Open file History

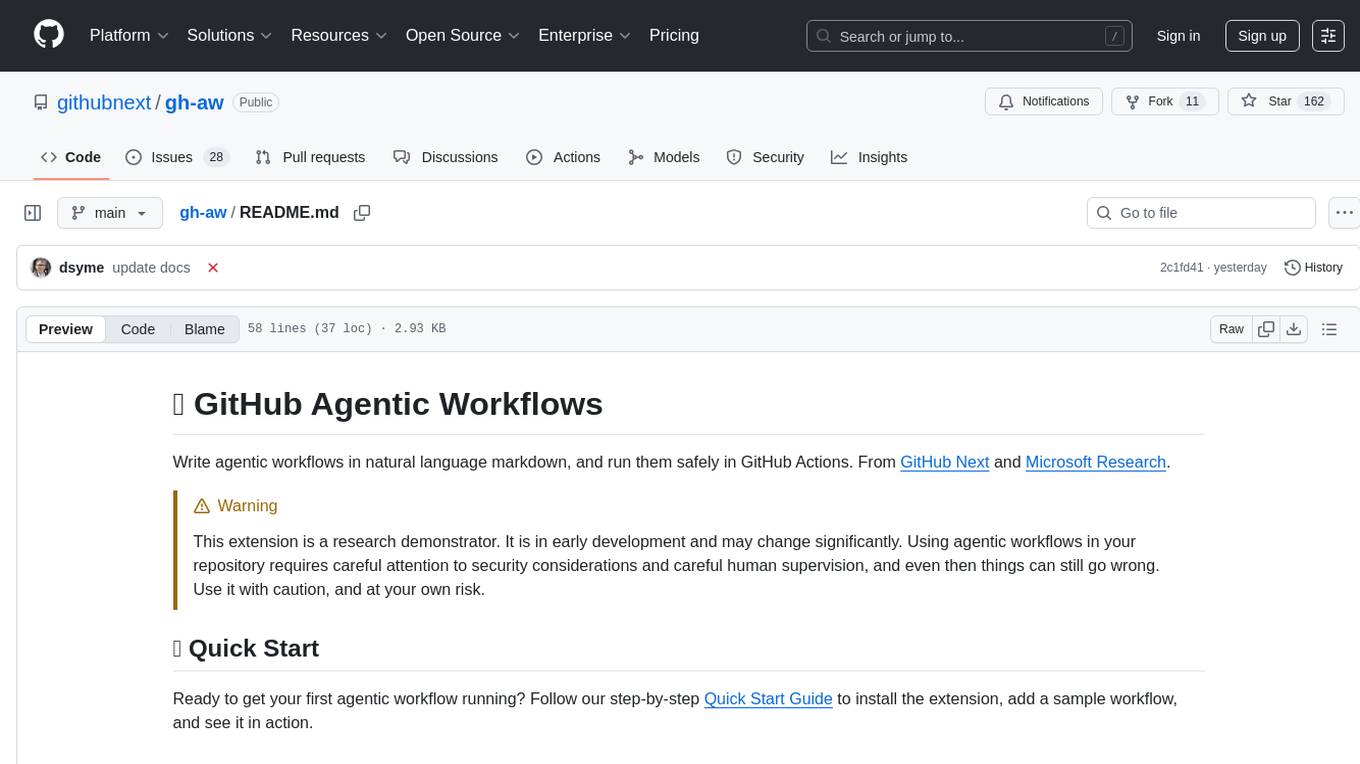pos(1313,268)
